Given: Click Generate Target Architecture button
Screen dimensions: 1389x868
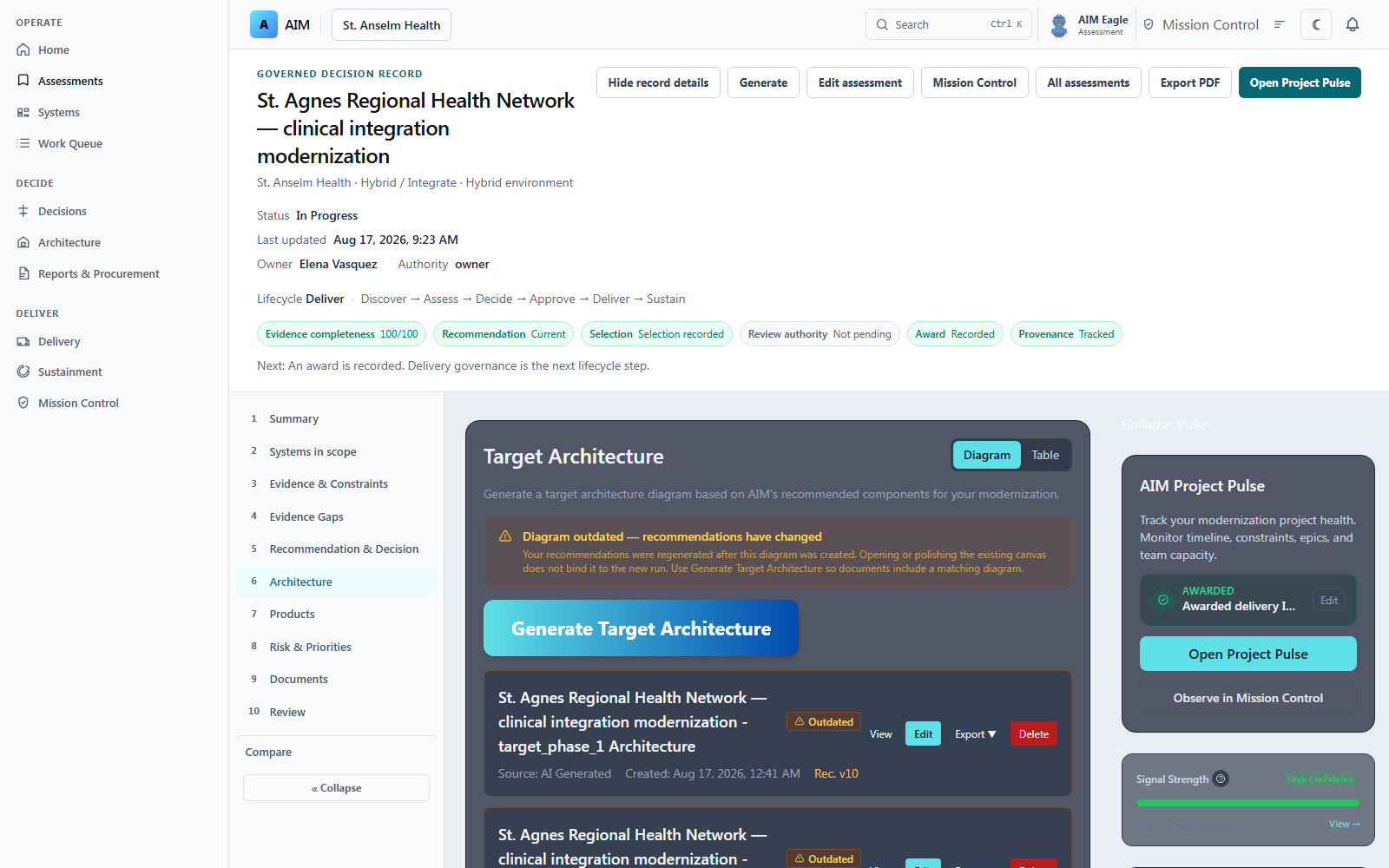Looking at the screenshot, I should click(641, 628).
